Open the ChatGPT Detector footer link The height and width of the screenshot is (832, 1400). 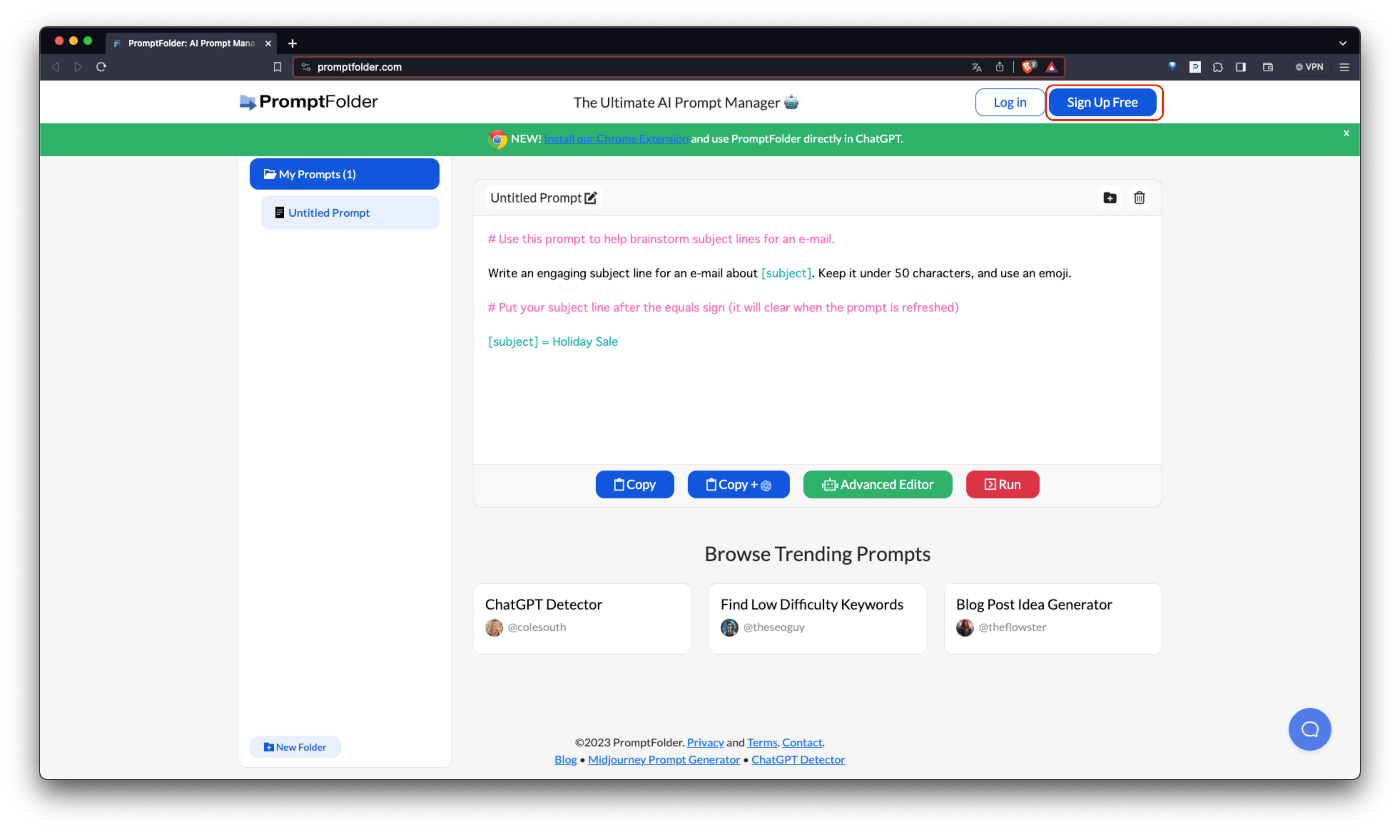798,760
